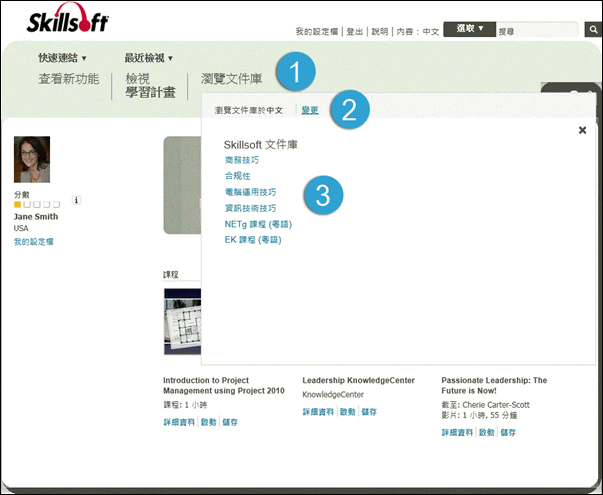Click the 瀏覽文件庫於中文 label
Image resolution: width=603 pixels, height=495 pixels.
(x=249, y=110)
